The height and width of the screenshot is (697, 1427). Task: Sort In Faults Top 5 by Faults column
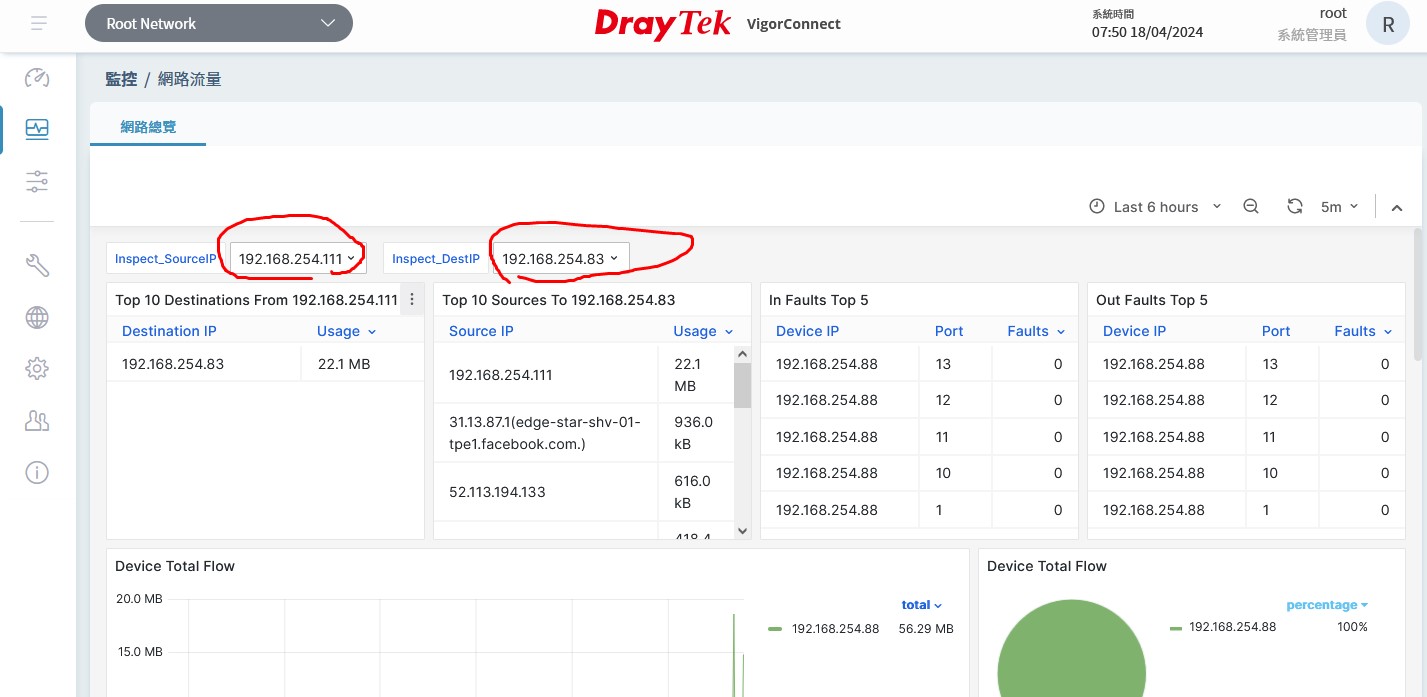tap(1034, 331)
